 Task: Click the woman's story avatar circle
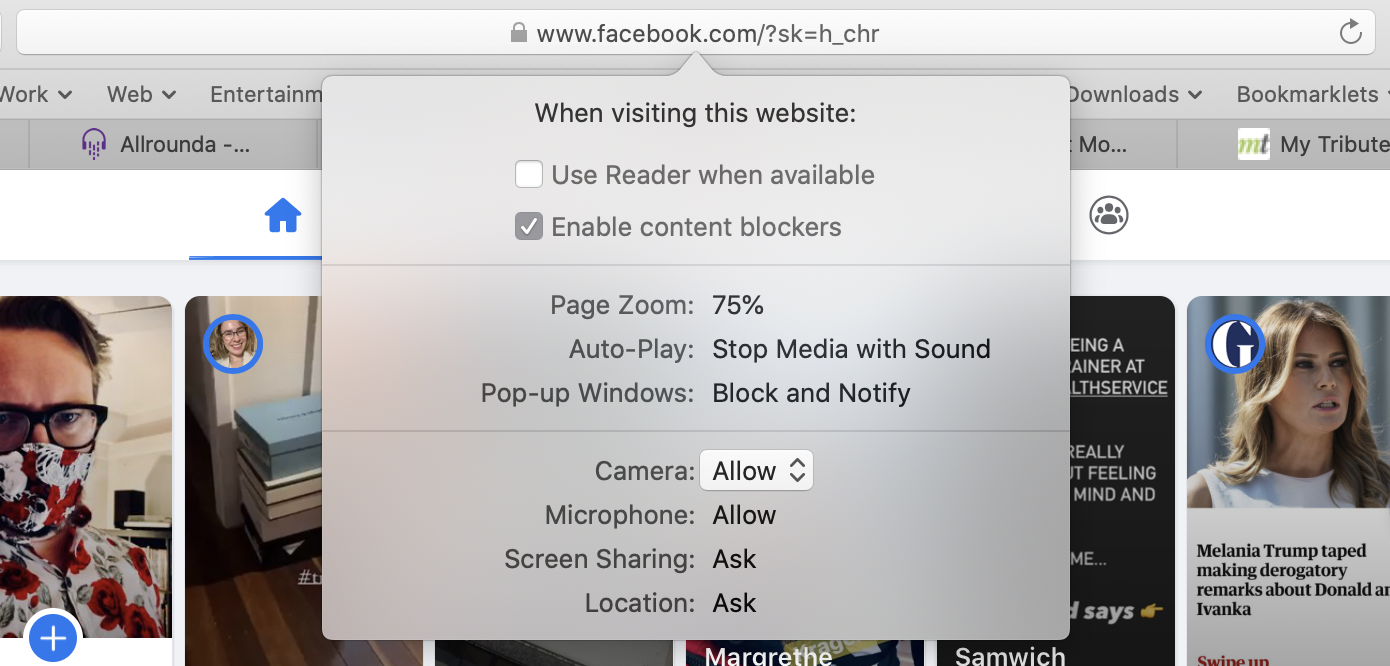coord(233,345)
